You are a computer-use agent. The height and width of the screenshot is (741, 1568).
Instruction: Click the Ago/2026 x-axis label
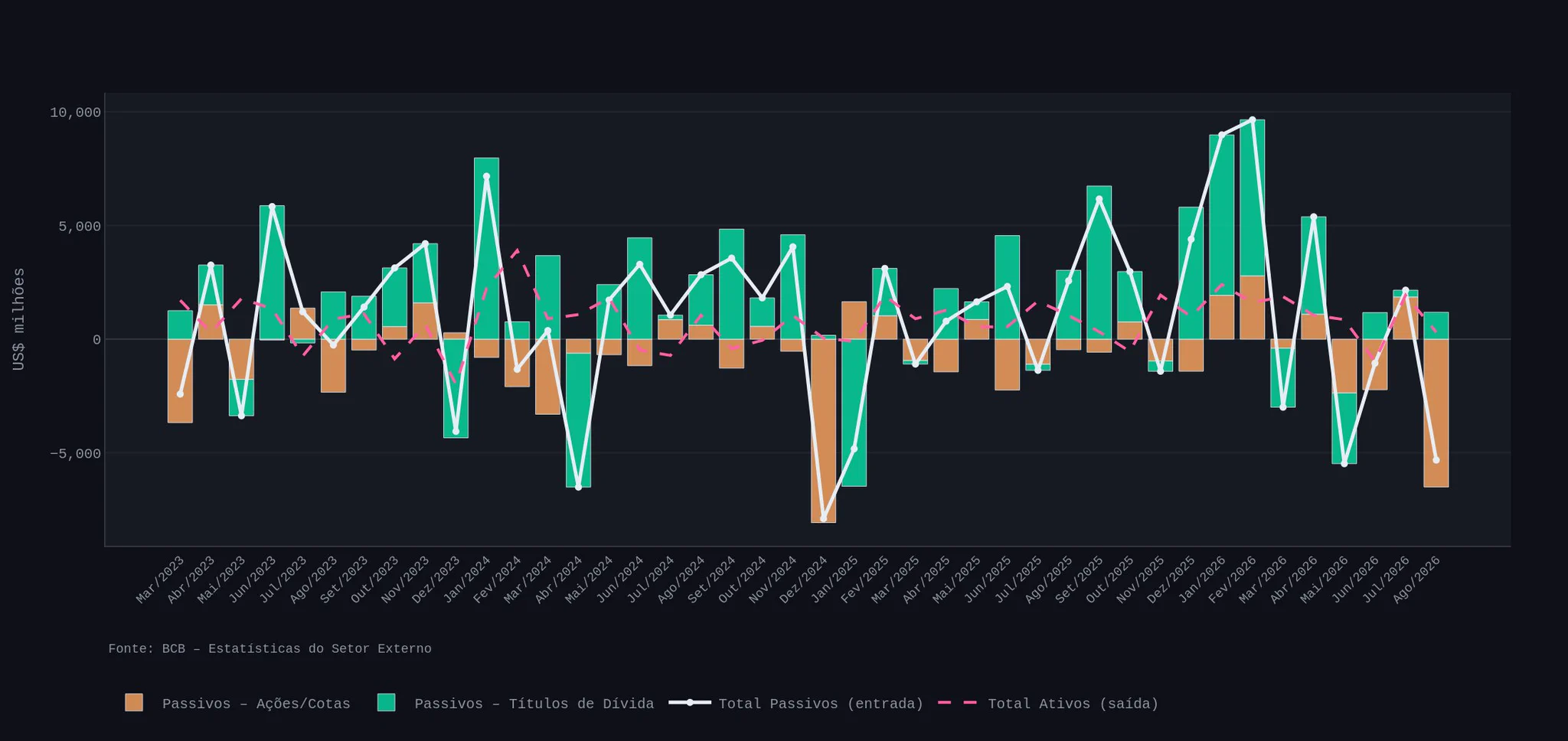[1416, 579]
